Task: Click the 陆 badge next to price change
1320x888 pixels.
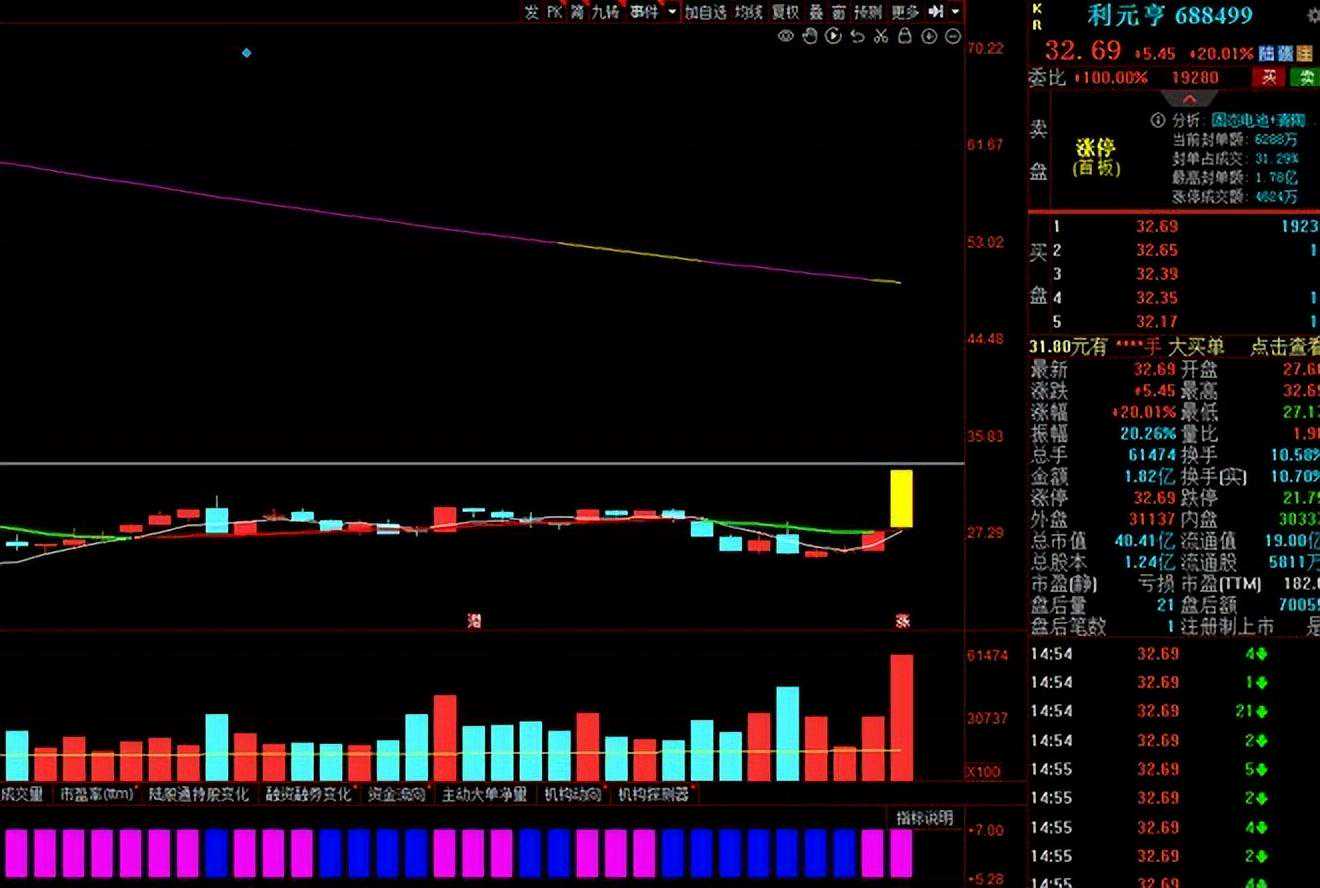Action: tap(1268, 53)
